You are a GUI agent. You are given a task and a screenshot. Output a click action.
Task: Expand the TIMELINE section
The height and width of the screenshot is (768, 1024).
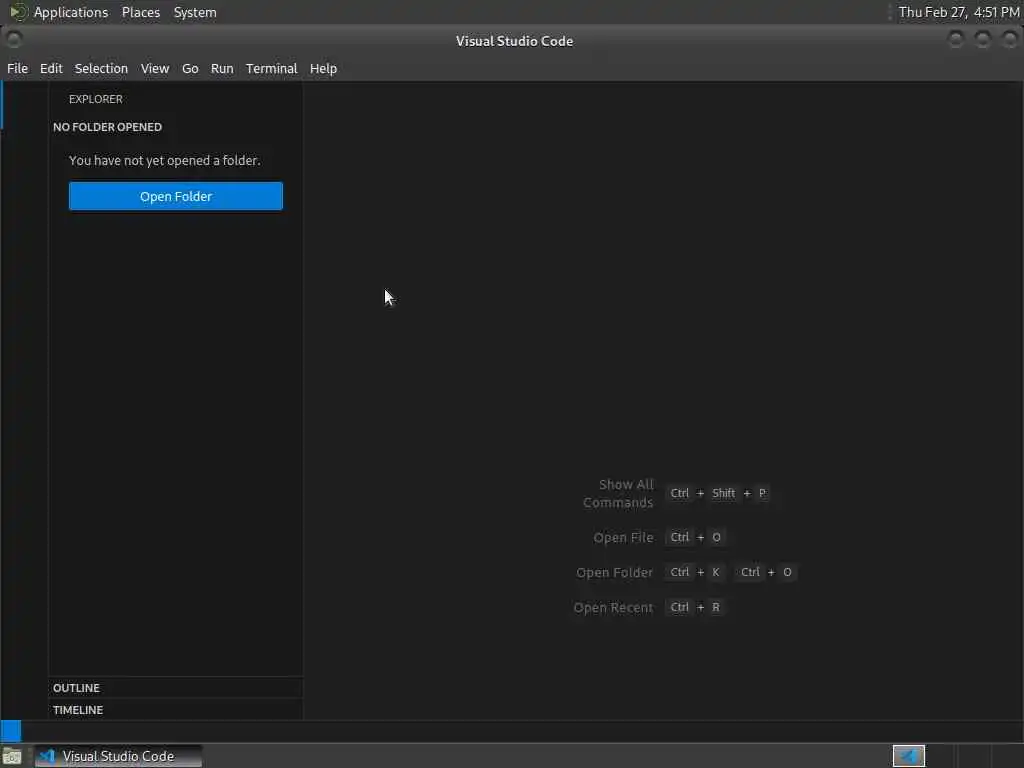[x=175, y=710]
